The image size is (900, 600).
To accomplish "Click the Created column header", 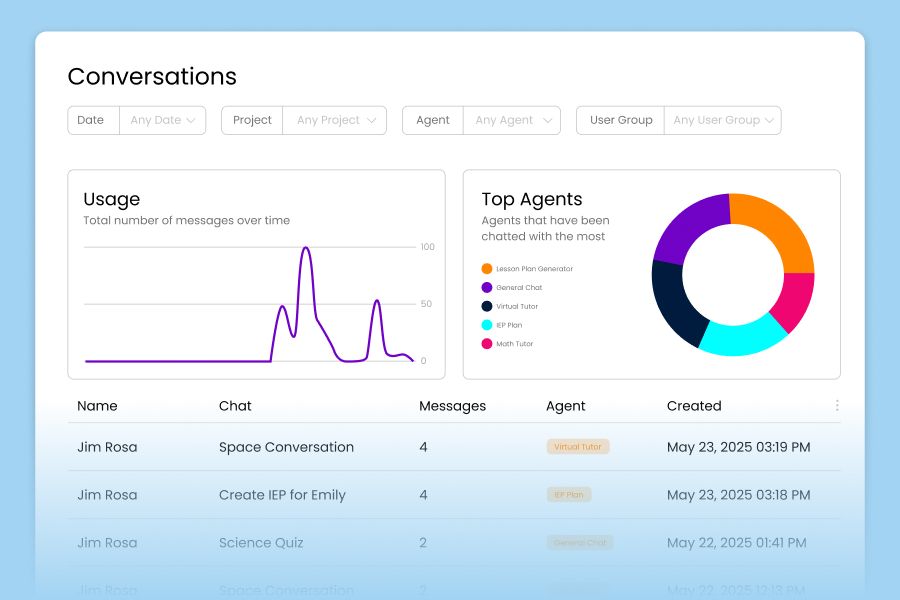I will (x=694, y=406).
